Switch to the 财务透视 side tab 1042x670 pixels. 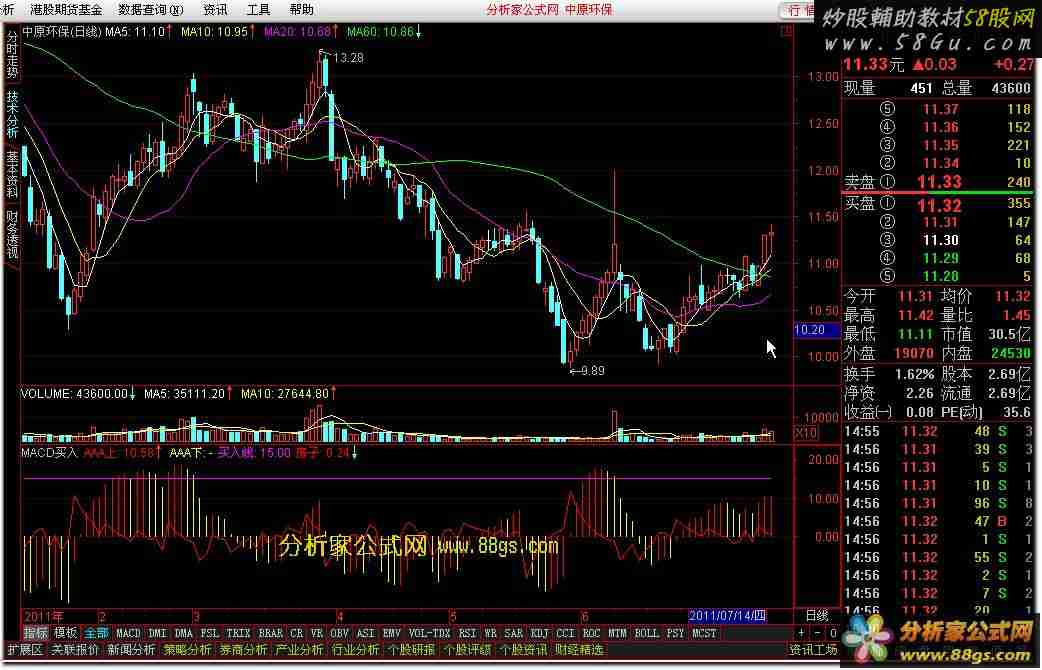(x=12, y=234)
